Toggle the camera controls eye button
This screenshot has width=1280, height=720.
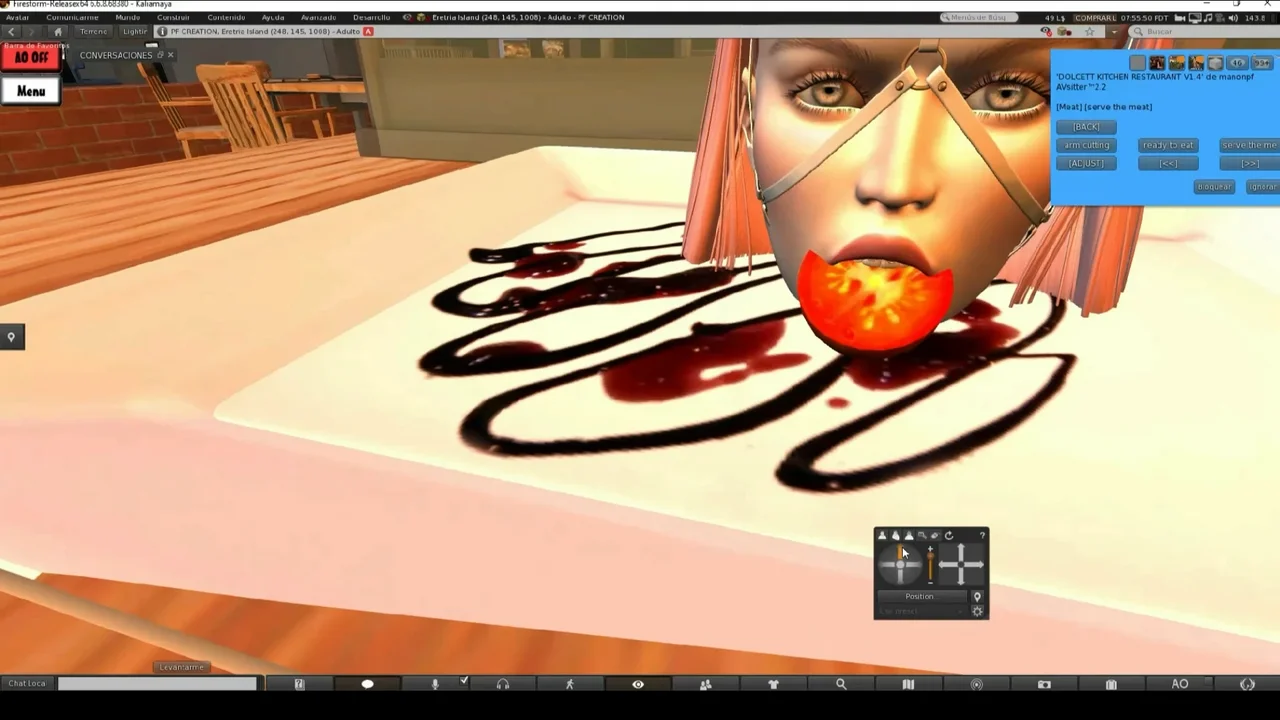(x=637, y=684)
